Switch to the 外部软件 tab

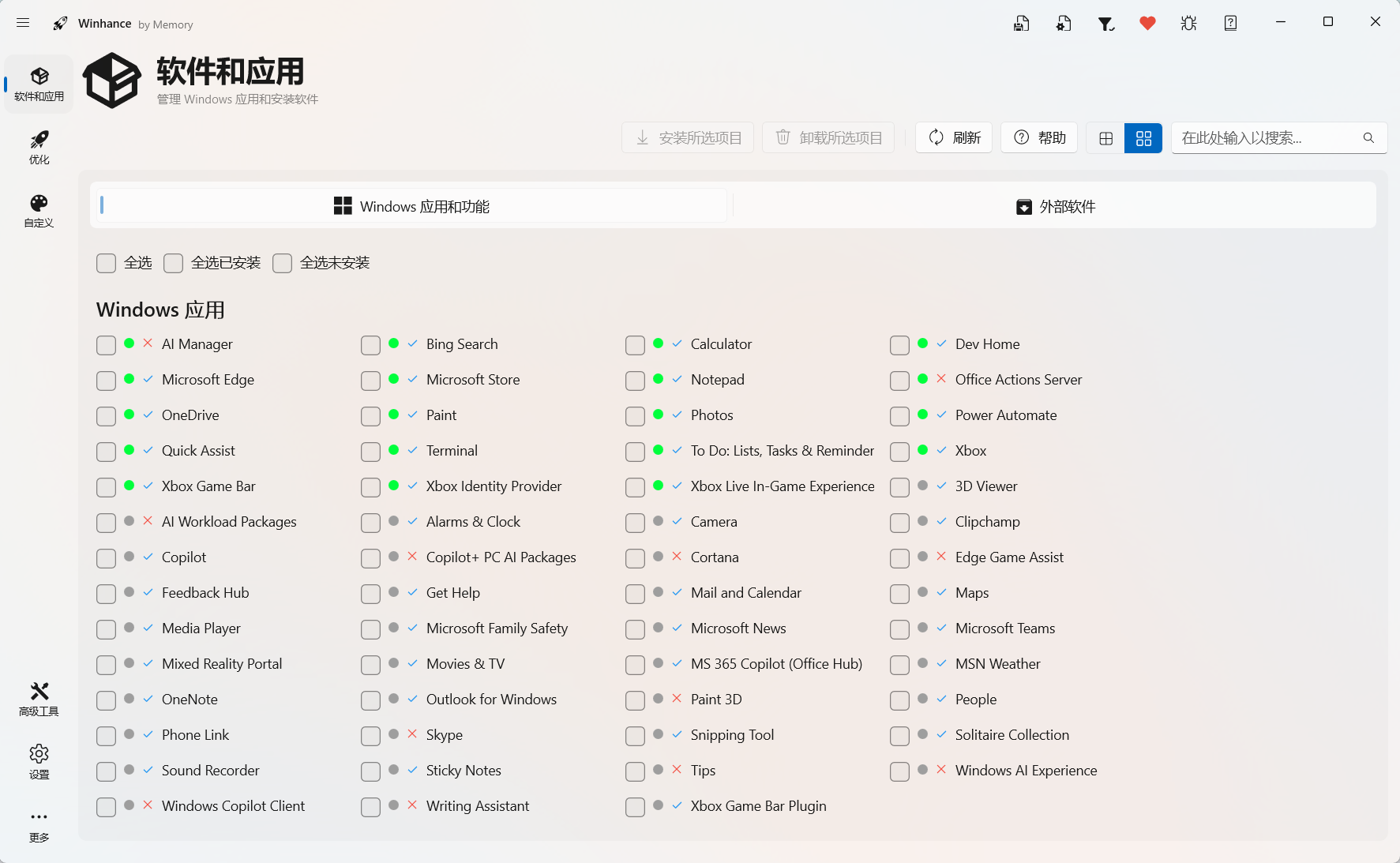[x=1055, y=206]
